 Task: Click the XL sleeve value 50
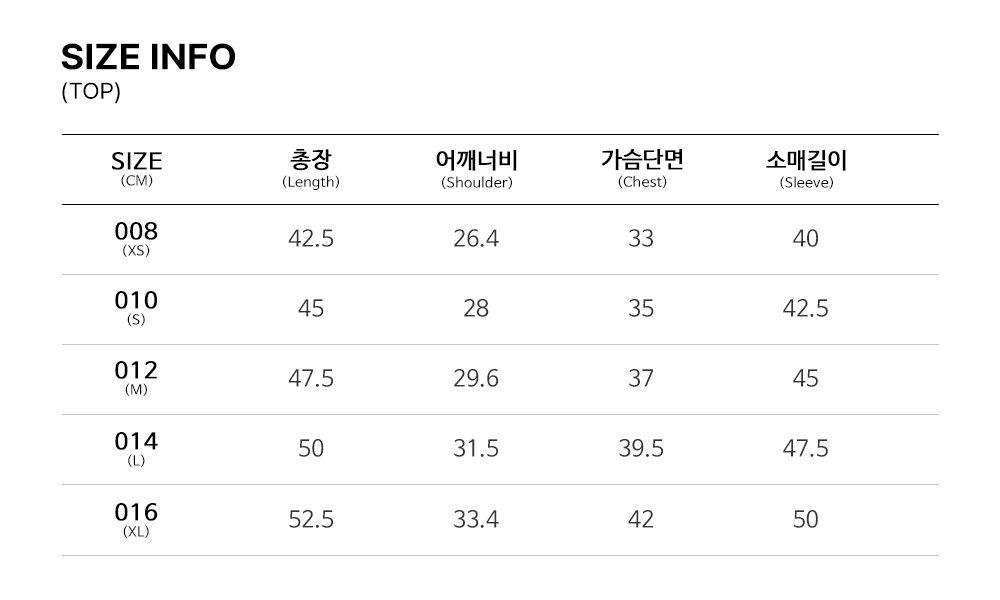[x=805, y=520]
